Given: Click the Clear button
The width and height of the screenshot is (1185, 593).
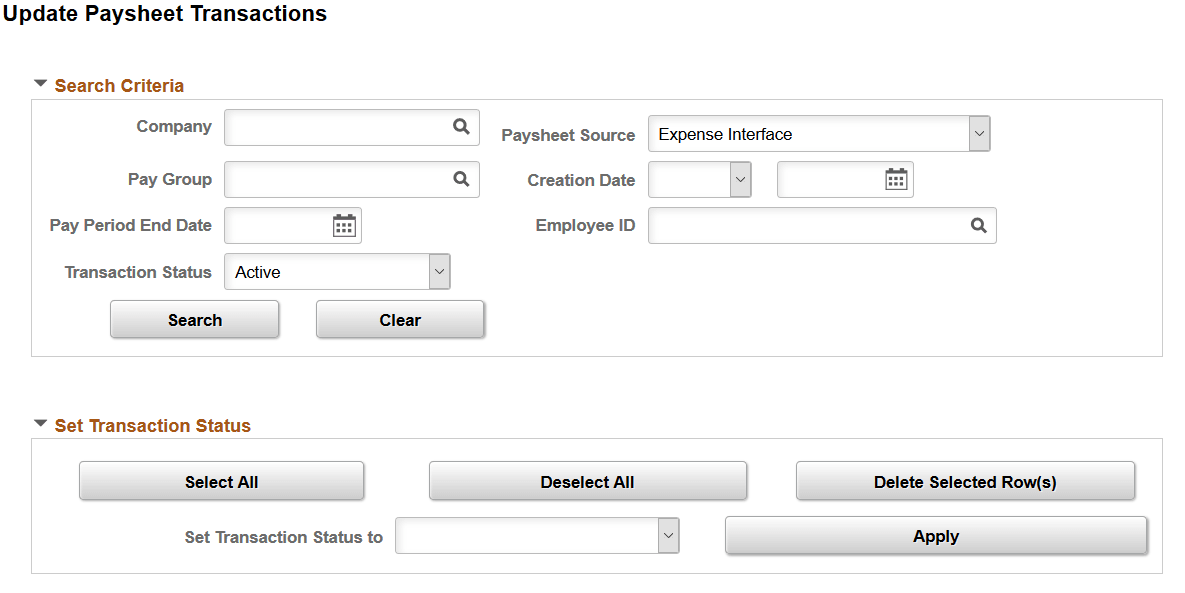Looking at the screenshot, I should 400,319.
